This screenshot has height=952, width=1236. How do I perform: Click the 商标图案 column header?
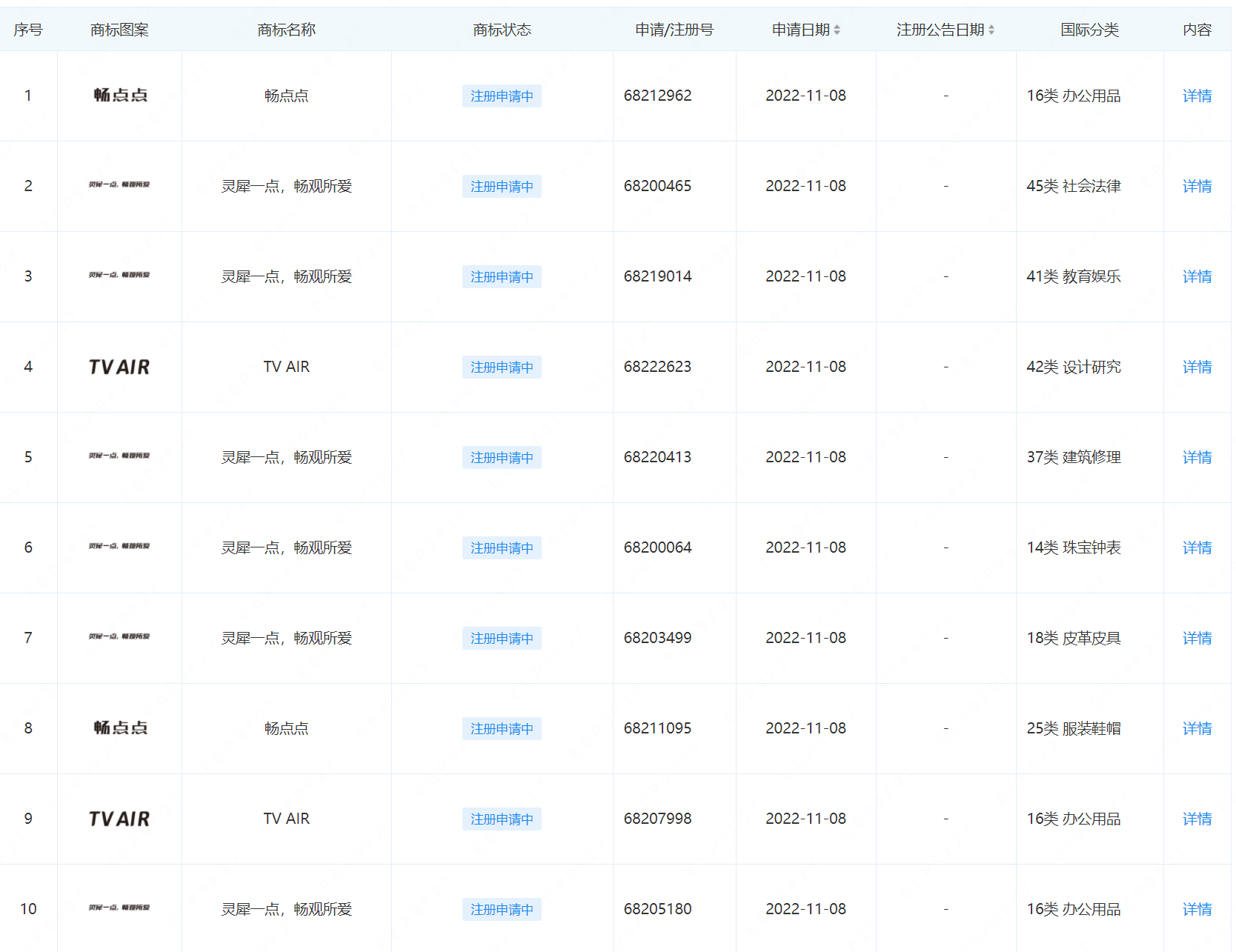pyautogui.click(x=119, y=30)
